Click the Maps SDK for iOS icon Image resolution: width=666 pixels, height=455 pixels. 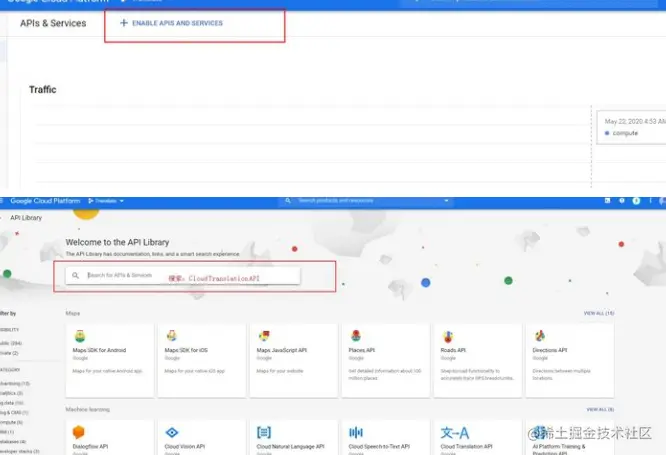point(172,336)
